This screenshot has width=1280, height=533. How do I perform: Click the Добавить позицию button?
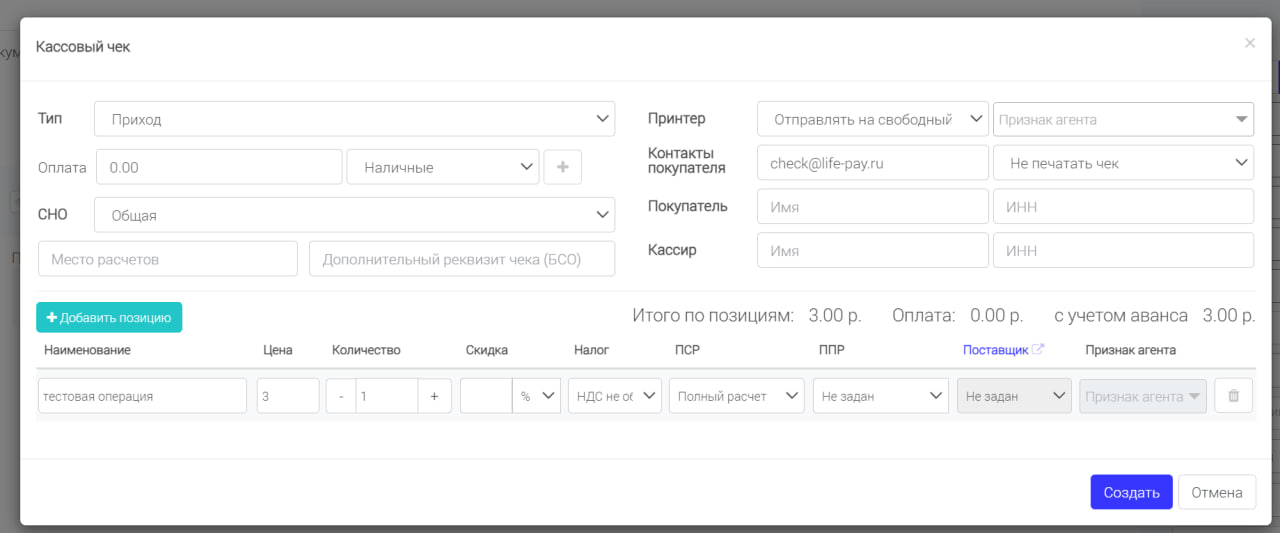point(109,317)
